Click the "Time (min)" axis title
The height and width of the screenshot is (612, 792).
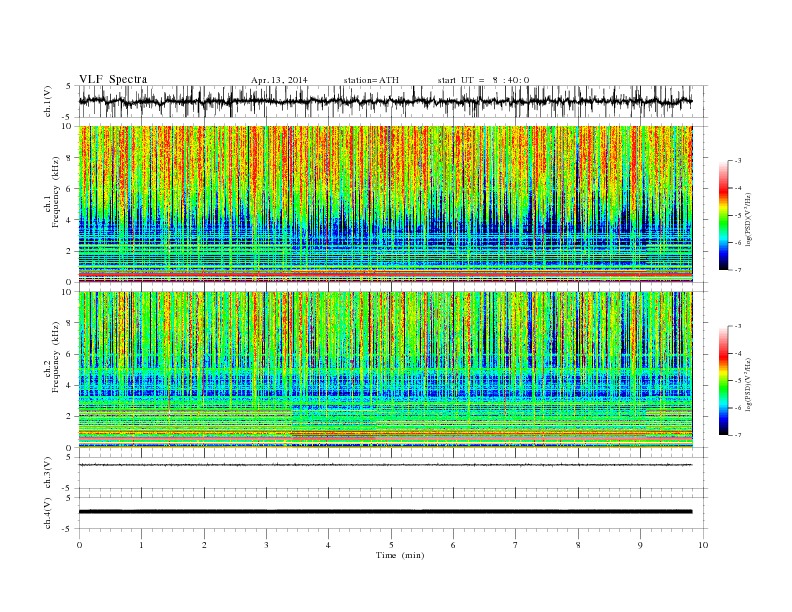400,555
